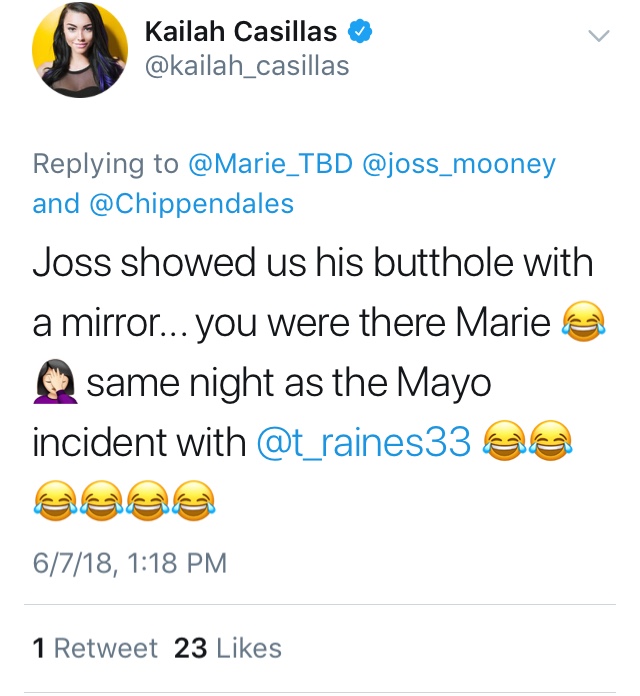The width and height of the screenshot is (640, 696).
Task: Click the facepalm woman emoji
Action: pos(55,381)
